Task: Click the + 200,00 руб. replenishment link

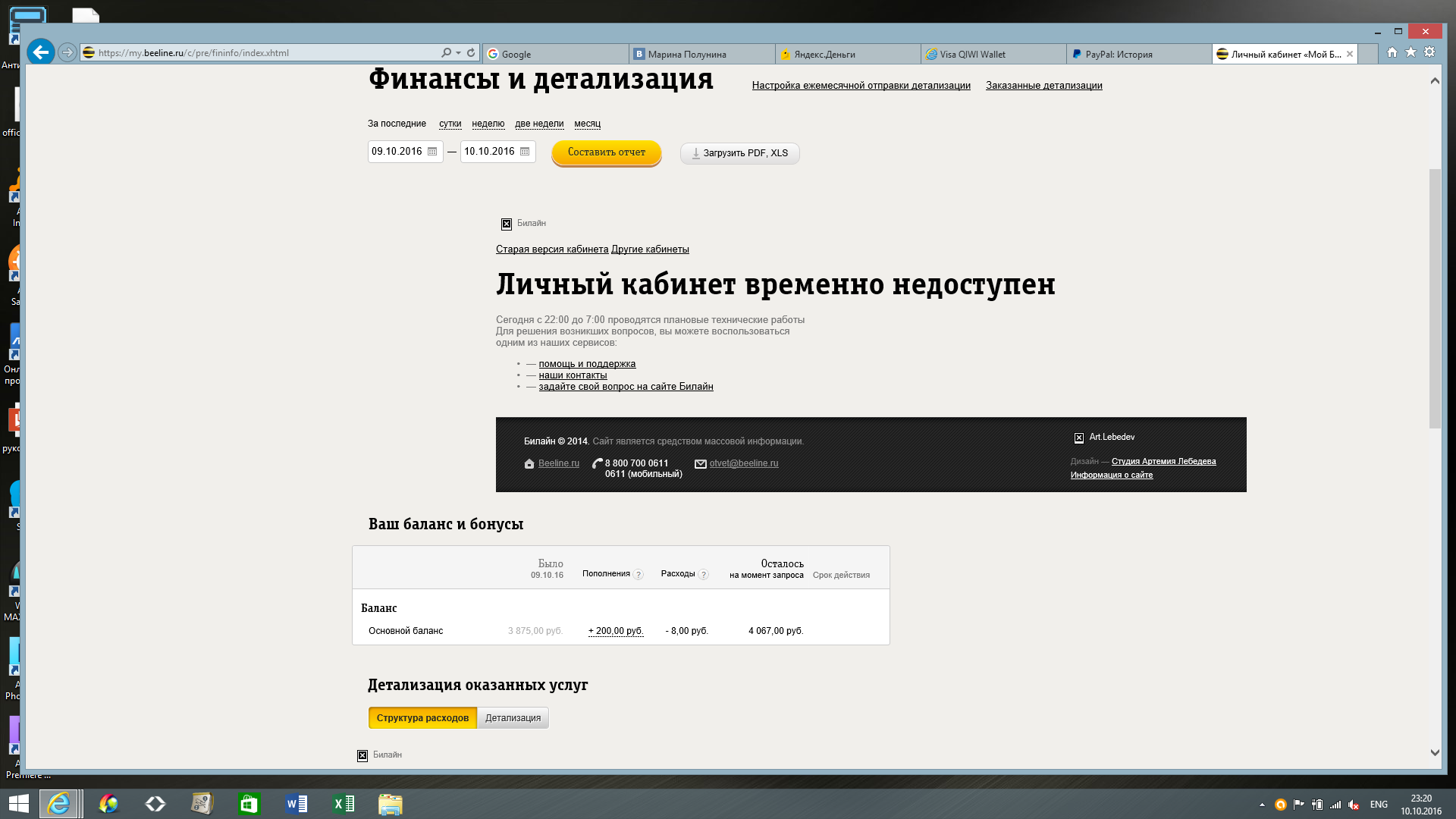Action: 616,631
